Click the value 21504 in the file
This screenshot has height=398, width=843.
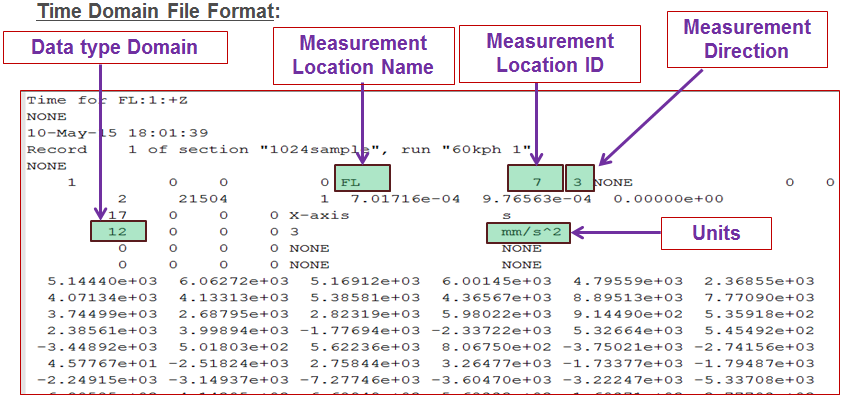click(x=203, y=199)
